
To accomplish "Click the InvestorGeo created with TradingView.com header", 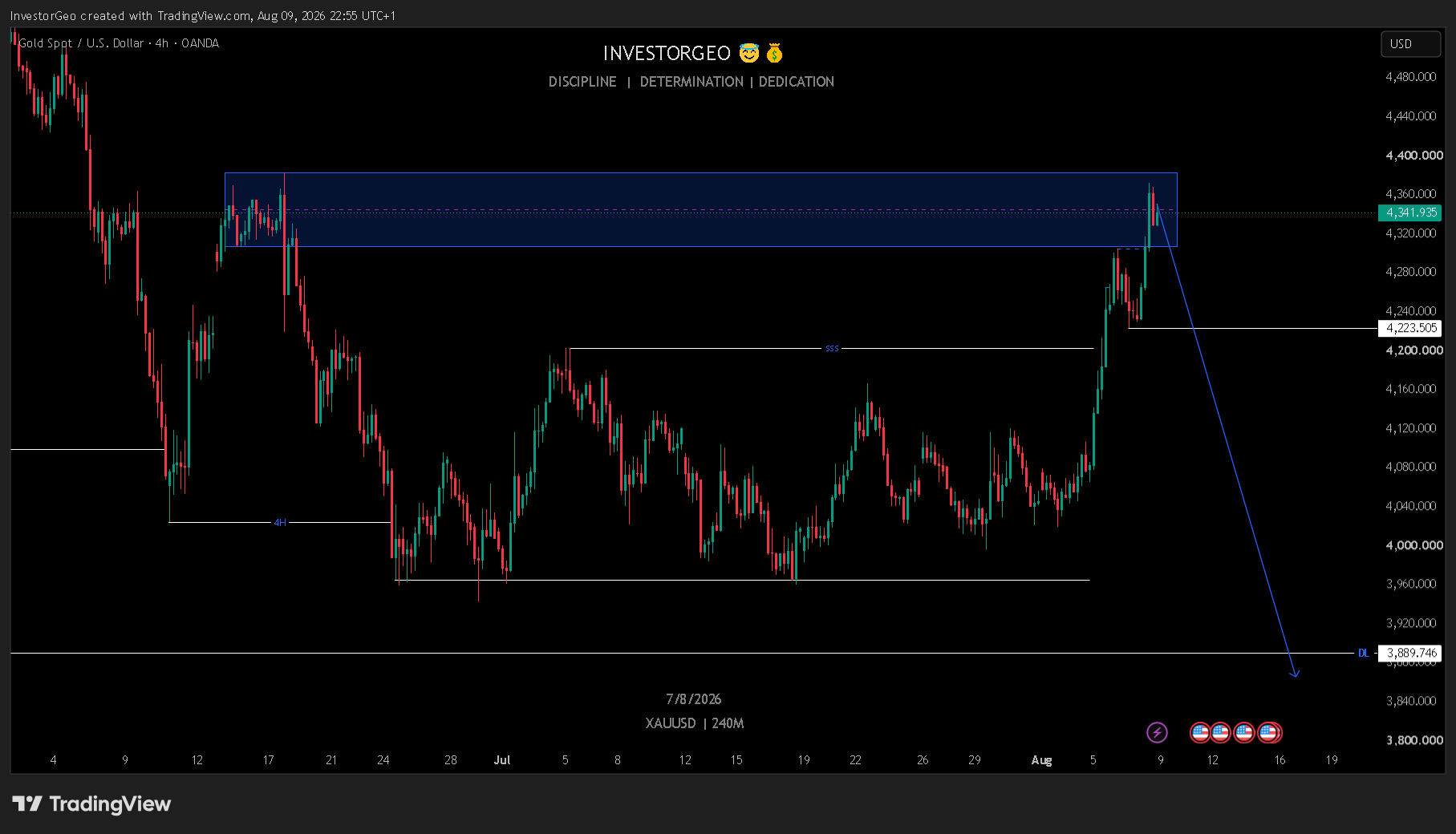I will click(x=203, y=16).
